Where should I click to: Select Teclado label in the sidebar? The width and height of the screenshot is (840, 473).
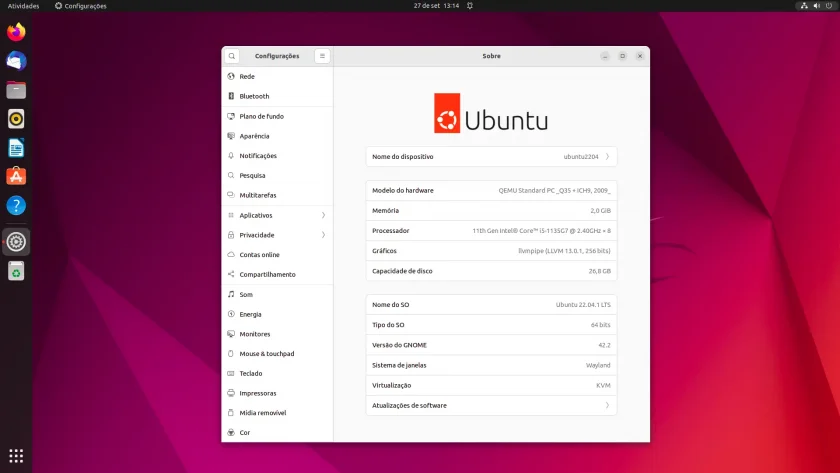(x=251, y=373)
